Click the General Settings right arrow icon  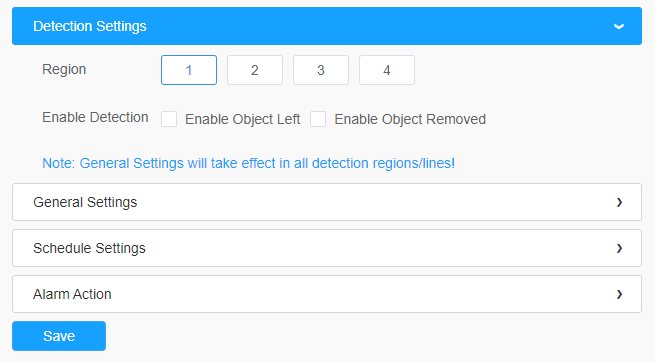point(619,202)
